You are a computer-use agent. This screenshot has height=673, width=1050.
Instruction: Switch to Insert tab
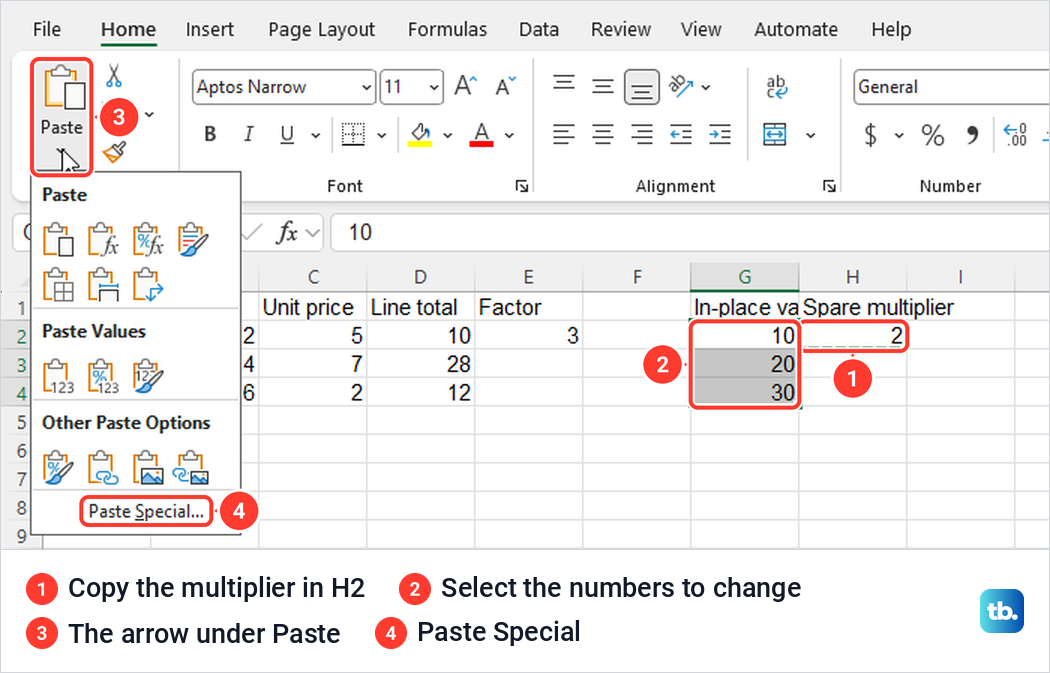(210, 29)
